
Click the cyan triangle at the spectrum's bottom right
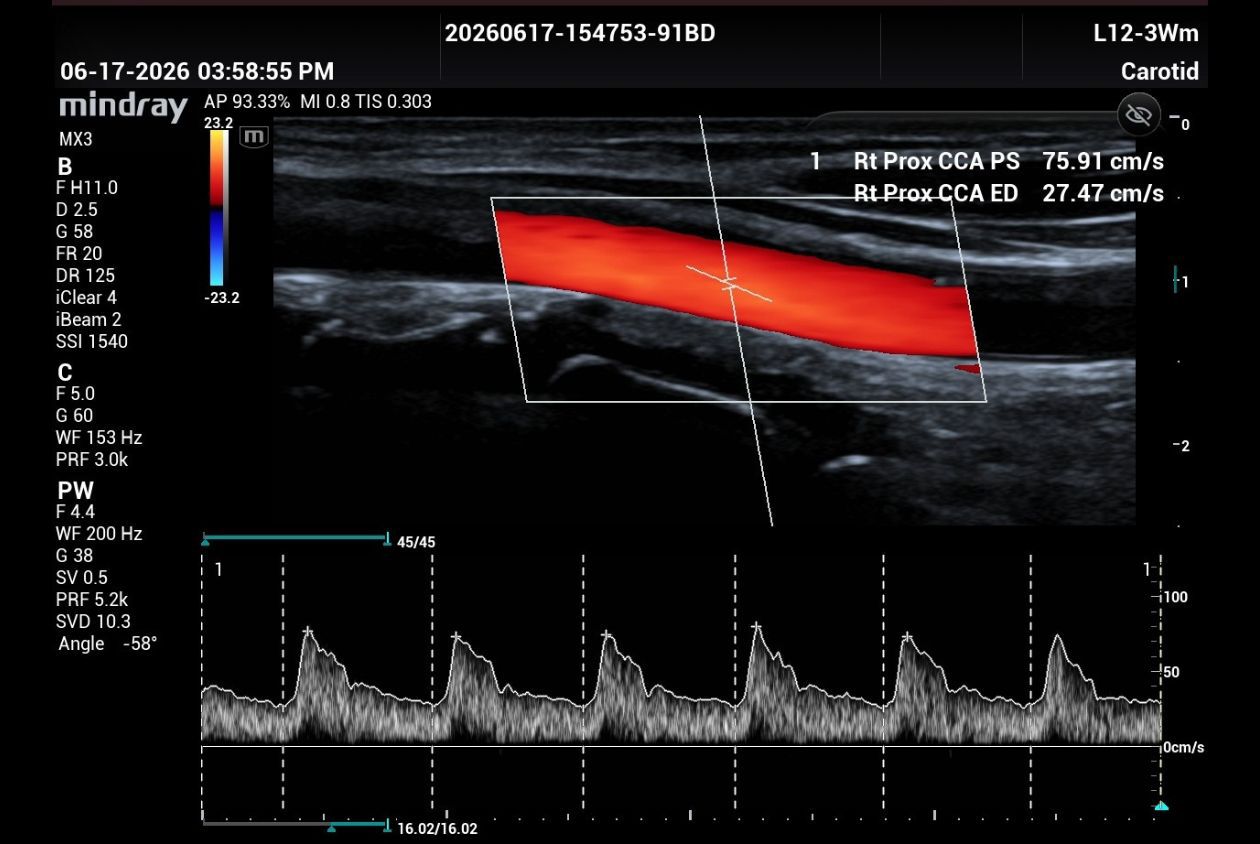pyautogui.click(x=1161, y=805)
